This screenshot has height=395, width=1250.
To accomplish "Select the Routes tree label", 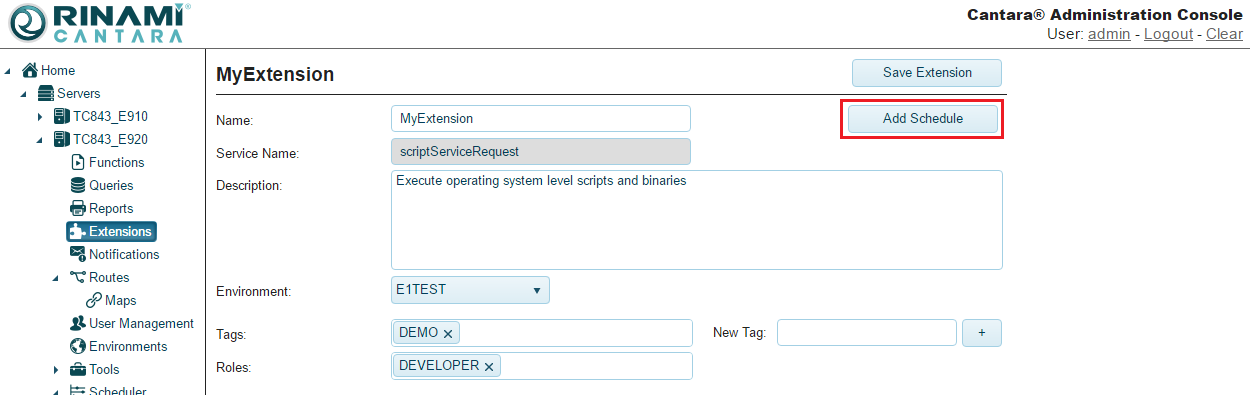I will (x=109, y=278).
